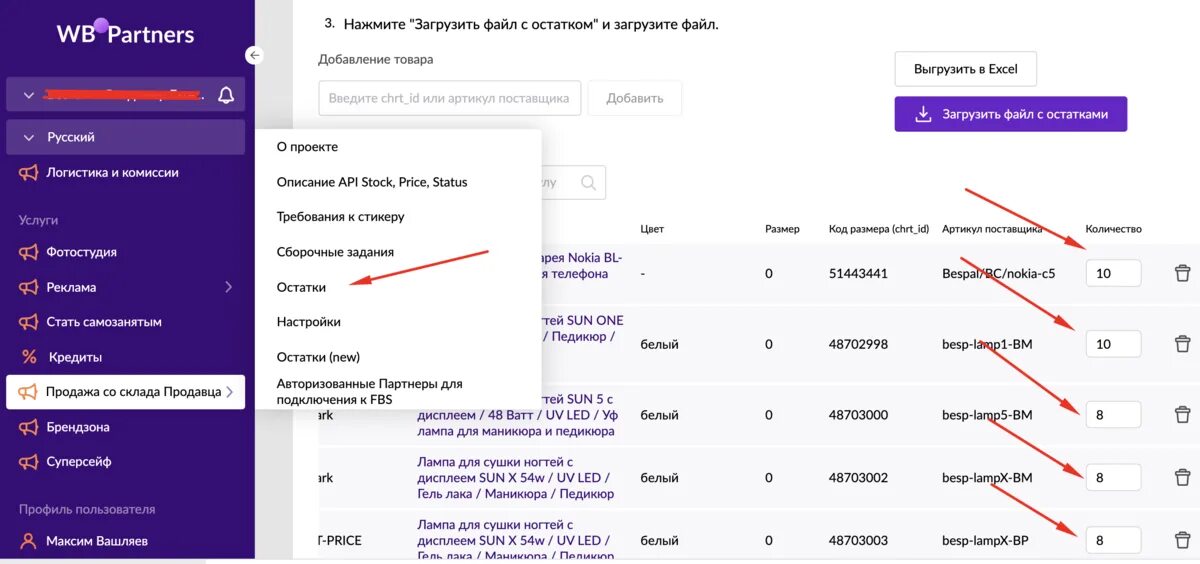Open Сборочные задания menu entry
This screenshot has width=1200, height=564.
pos(335,252)
